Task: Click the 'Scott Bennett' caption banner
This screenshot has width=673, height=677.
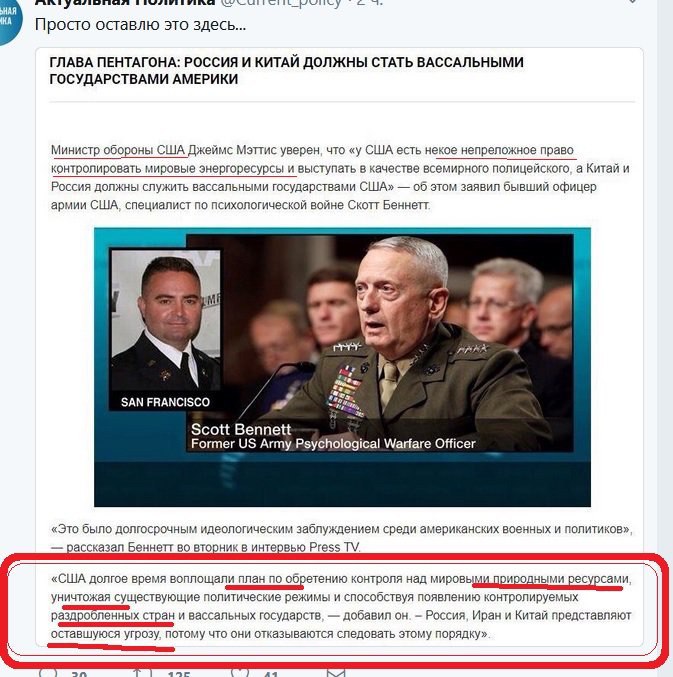Action: (333, 436)
